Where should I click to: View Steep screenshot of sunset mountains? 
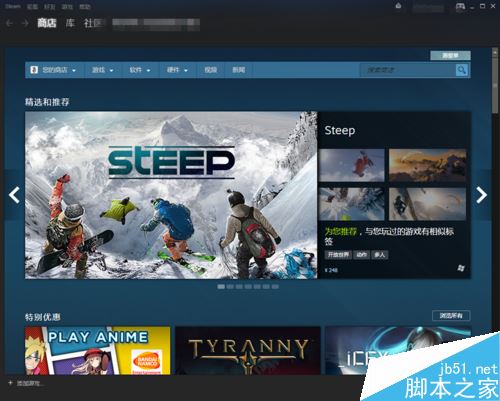click(428, 165)
